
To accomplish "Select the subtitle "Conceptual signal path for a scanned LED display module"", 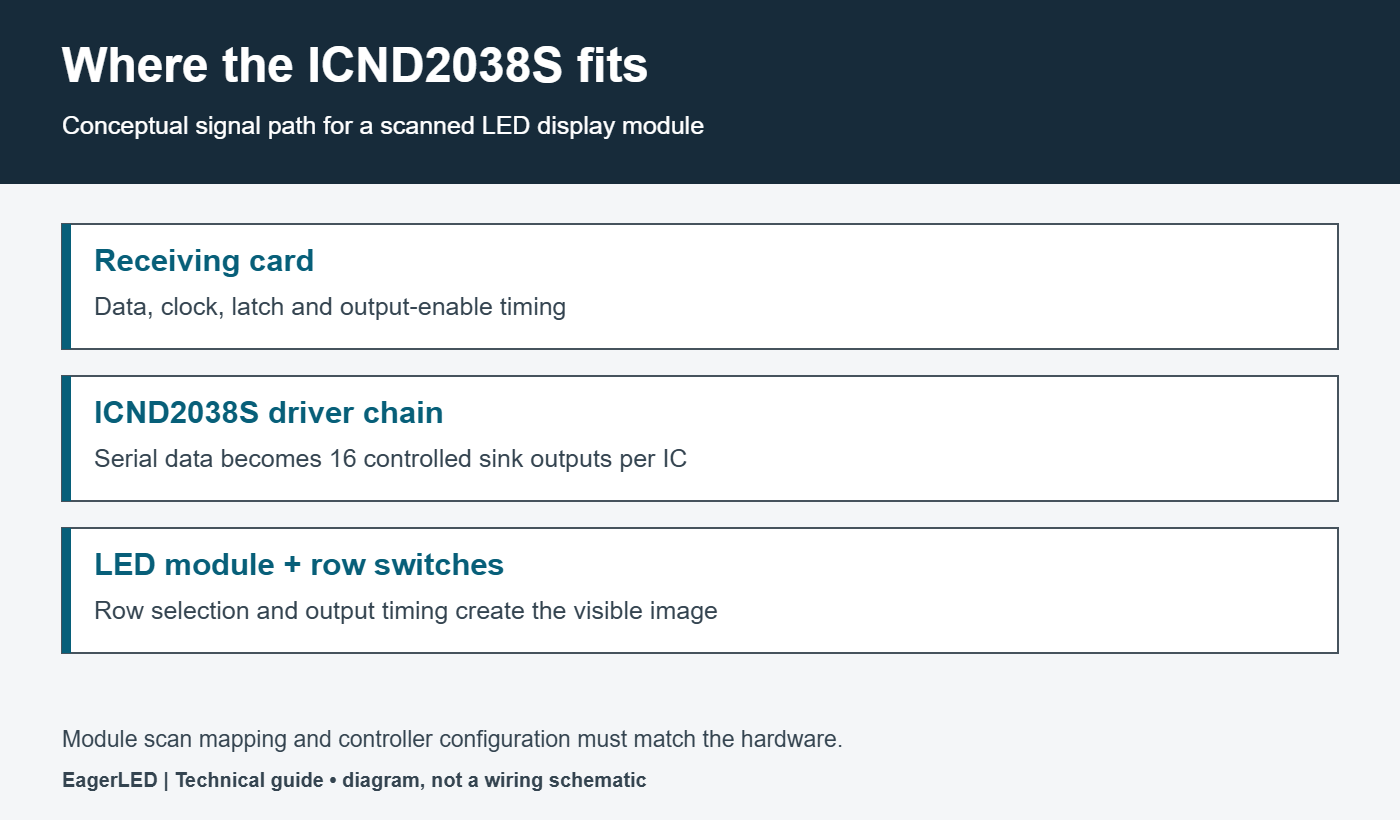I will (383, 126).
